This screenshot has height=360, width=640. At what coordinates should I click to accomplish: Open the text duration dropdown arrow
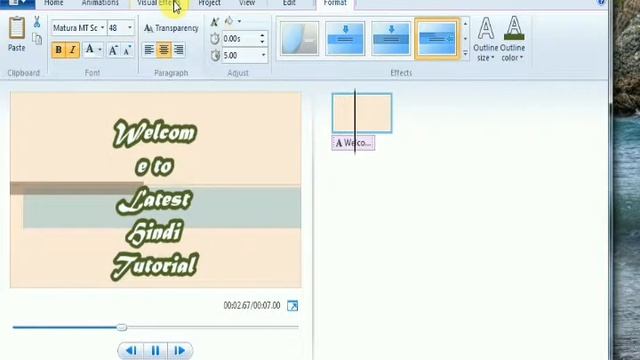(x=264, y=55)
